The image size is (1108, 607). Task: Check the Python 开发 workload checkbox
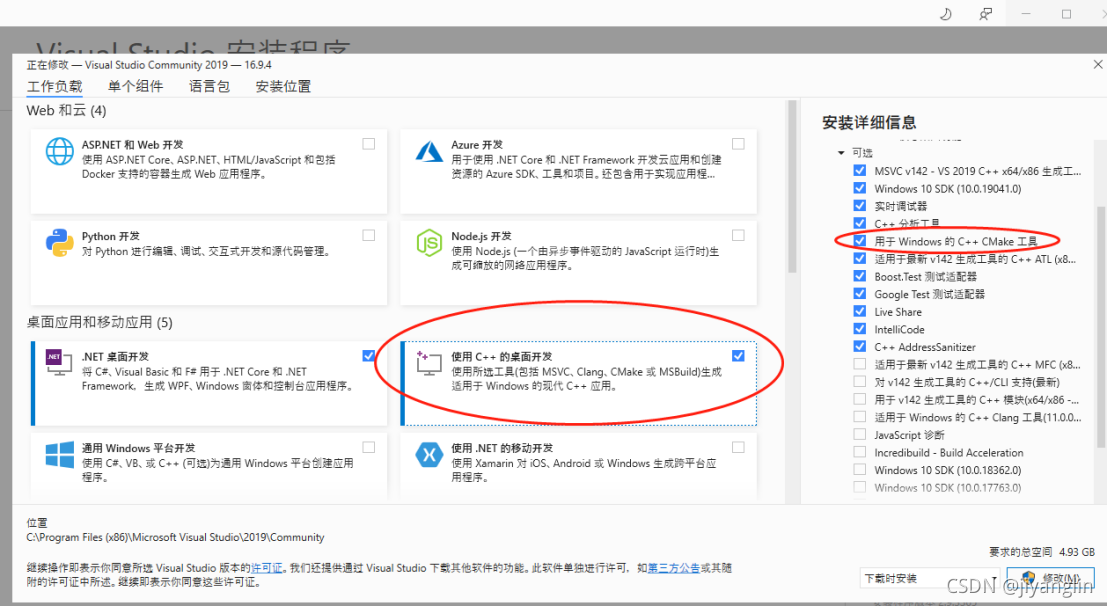tap(369, 235)
